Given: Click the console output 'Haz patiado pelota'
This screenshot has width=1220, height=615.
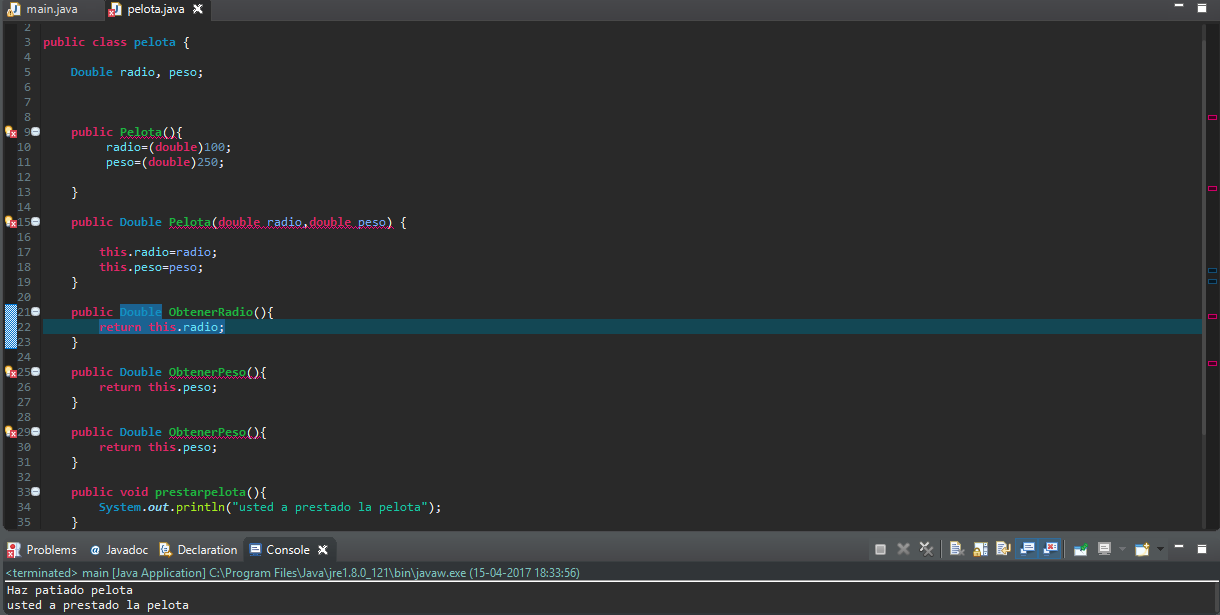Looking at the screenshot, I should 69,591.
